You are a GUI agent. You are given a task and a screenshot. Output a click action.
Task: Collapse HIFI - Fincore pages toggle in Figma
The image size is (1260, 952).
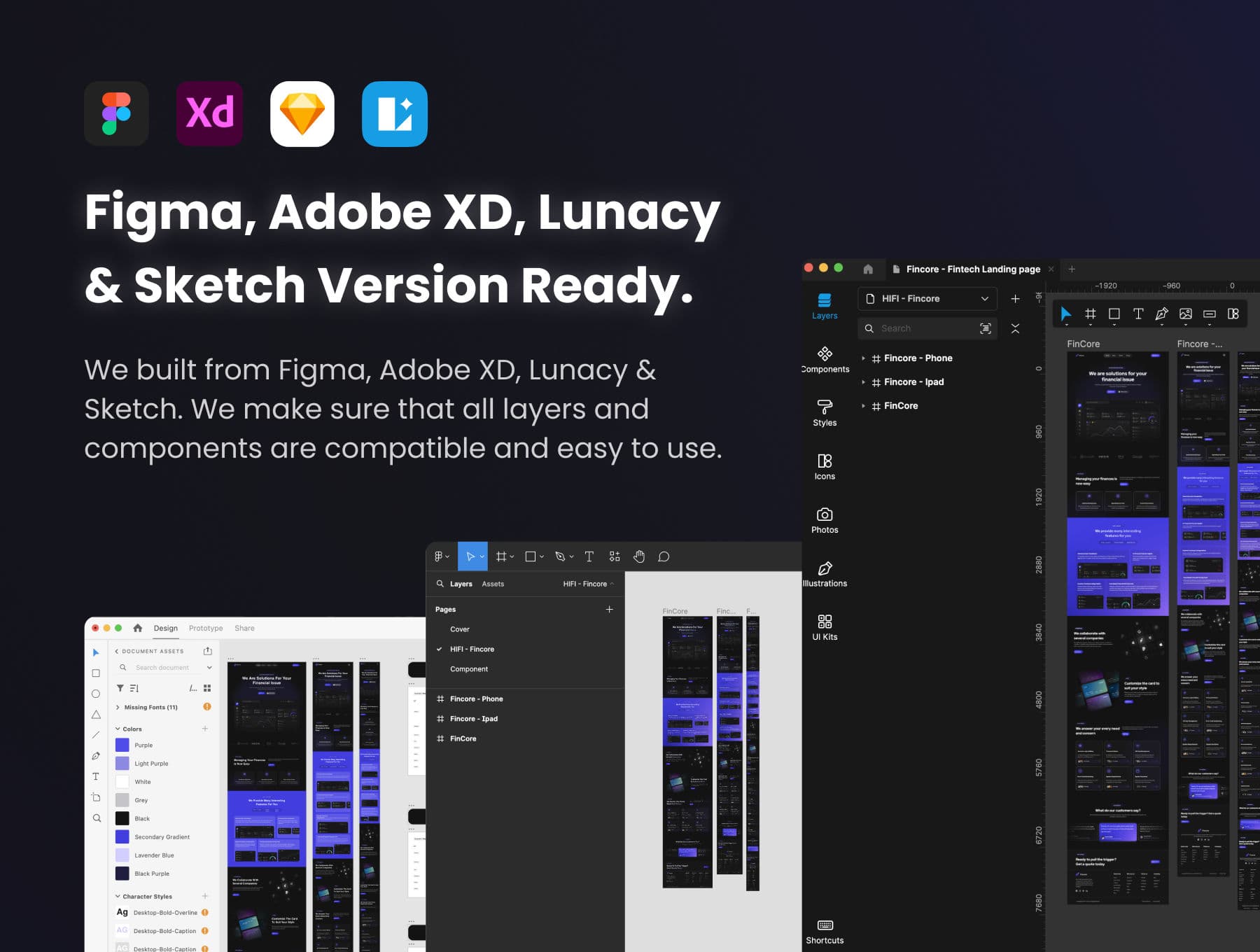tap(589, 584)
